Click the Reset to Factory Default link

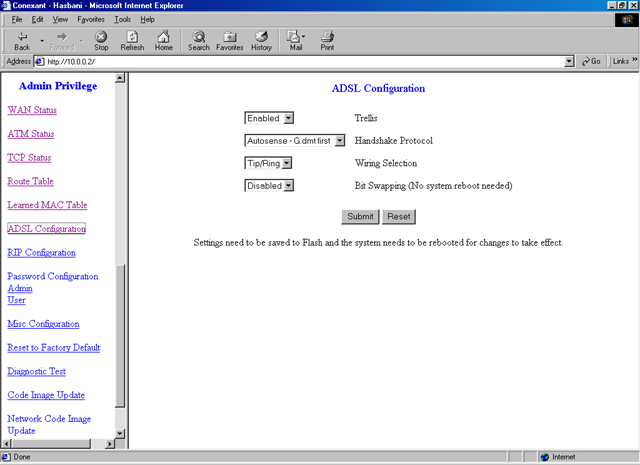53,348
